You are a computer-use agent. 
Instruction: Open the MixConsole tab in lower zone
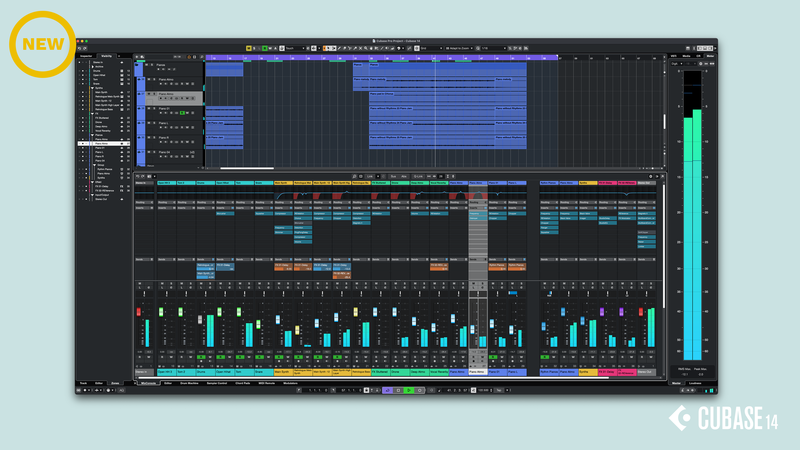148,383
